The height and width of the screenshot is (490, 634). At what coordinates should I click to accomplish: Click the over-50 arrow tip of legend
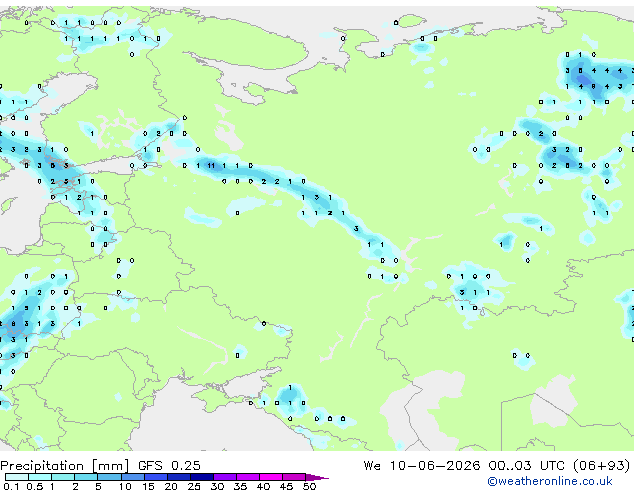tap(317, 477)
